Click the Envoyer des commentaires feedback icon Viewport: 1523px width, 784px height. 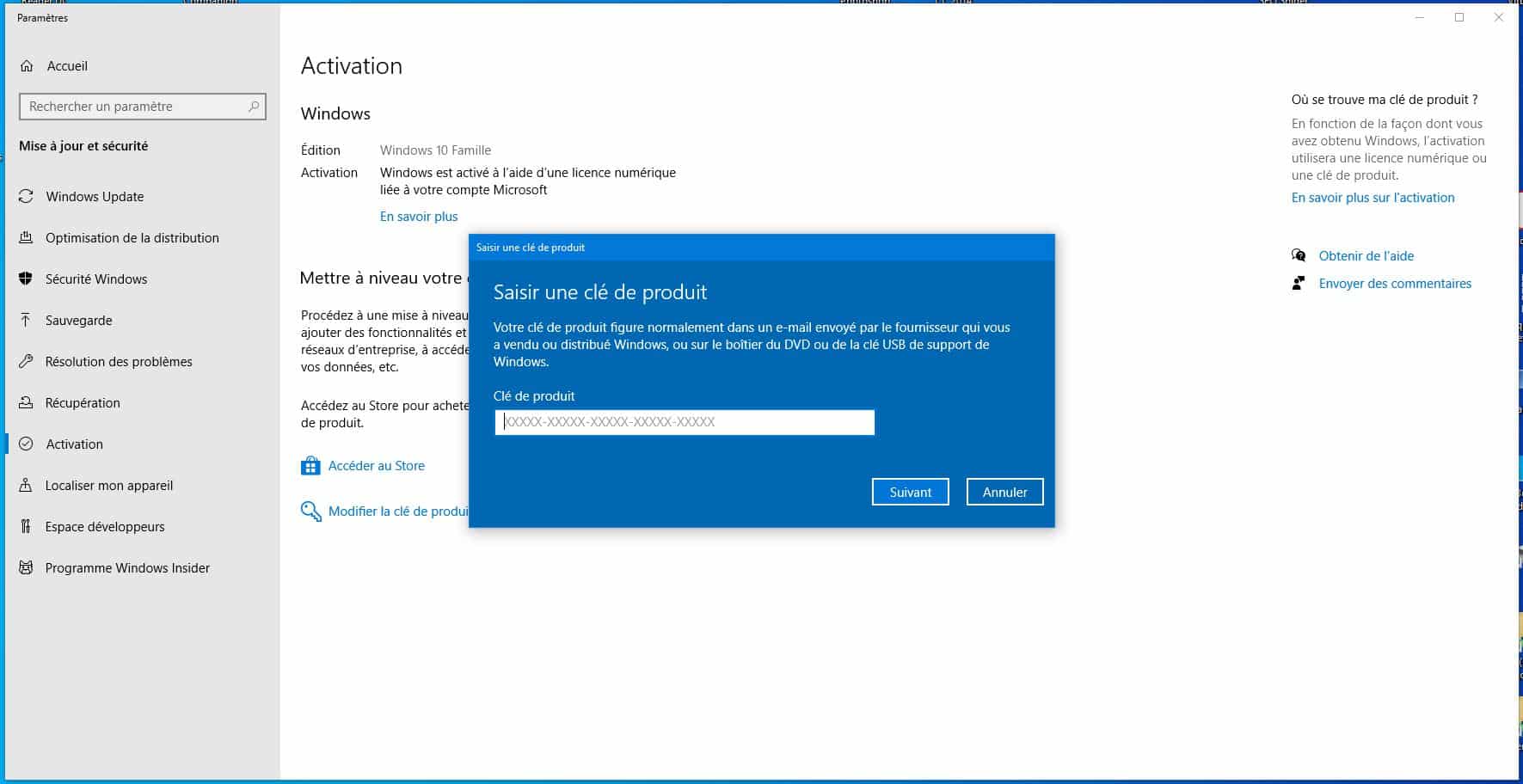[1299, 283]
